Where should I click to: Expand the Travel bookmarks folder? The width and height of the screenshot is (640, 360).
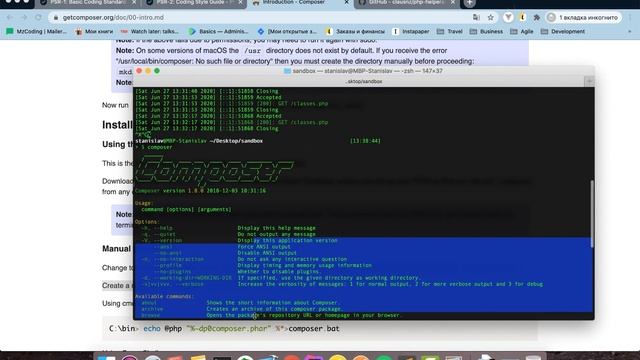pyautogui.click(x=449, y=31)
